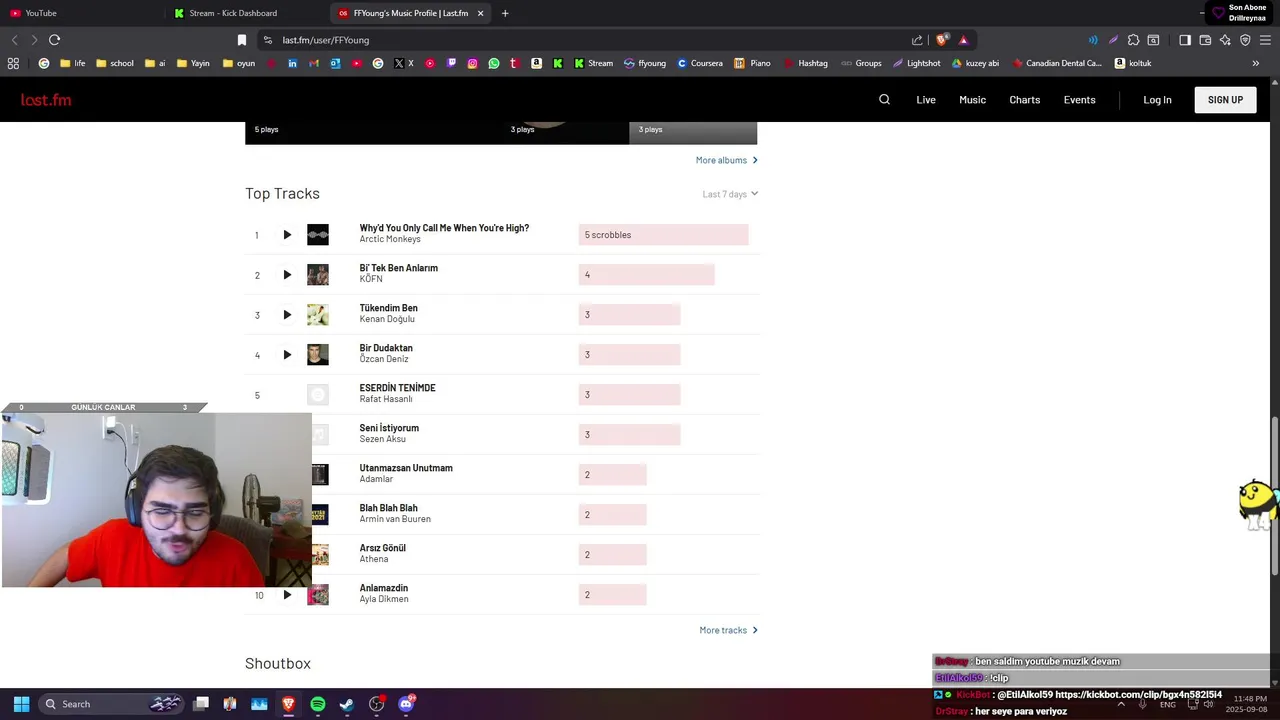Close the Last.fm browser tab
The width and height of the screenshot is (1280, 720).
(480, 13)
